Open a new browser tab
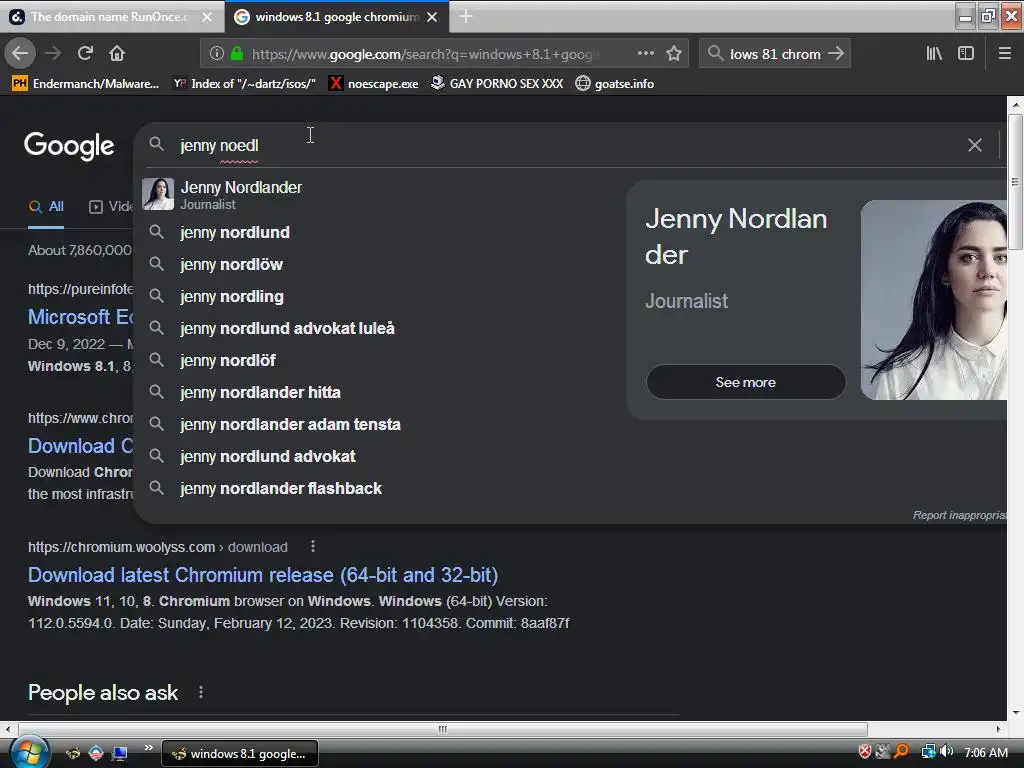 coord(466,16)
